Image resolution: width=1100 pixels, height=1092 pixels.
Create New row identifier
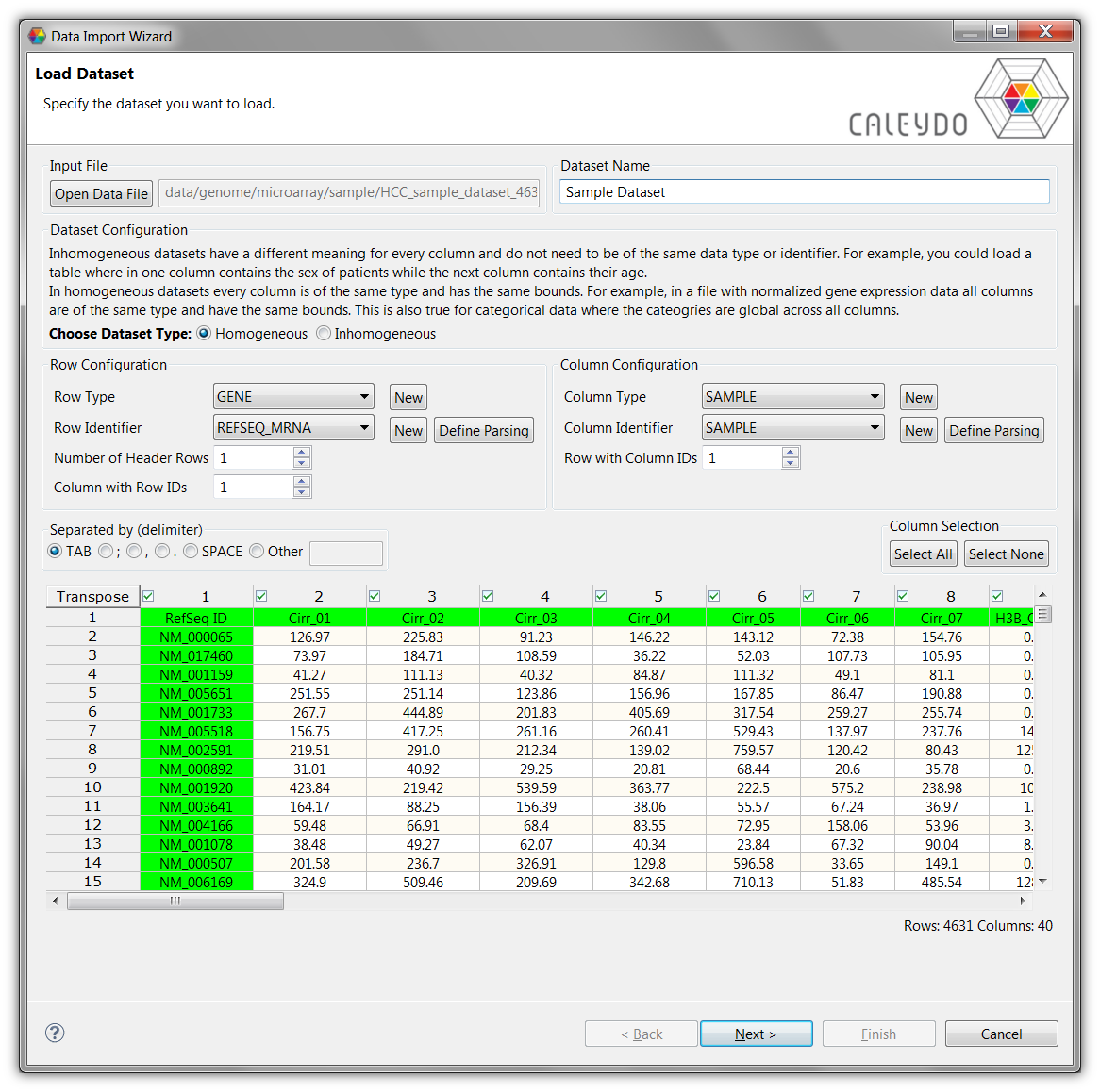coord(408,431)
